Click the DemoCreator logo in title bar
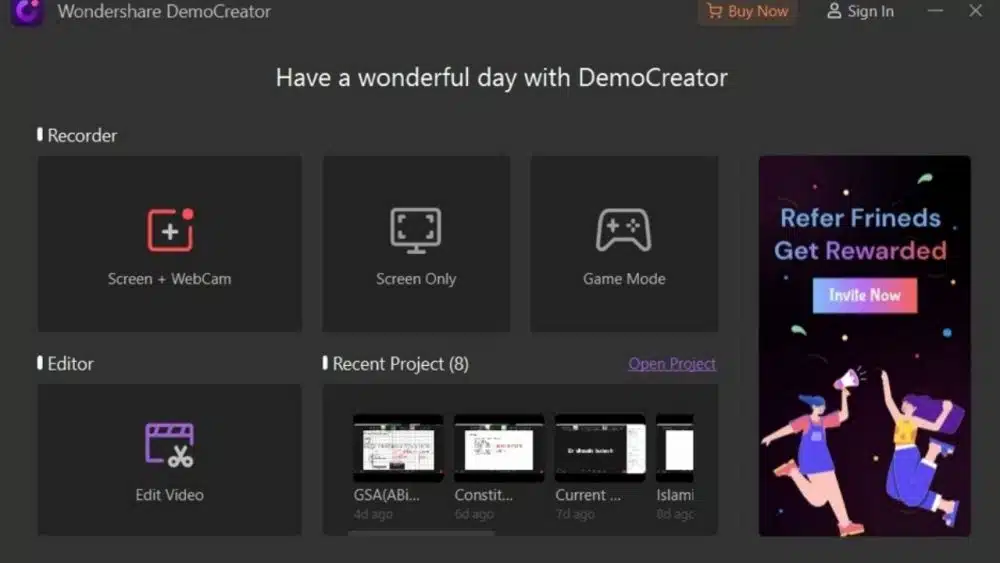The width and height of the screenshot is (1000, 563). coord(26,12)
